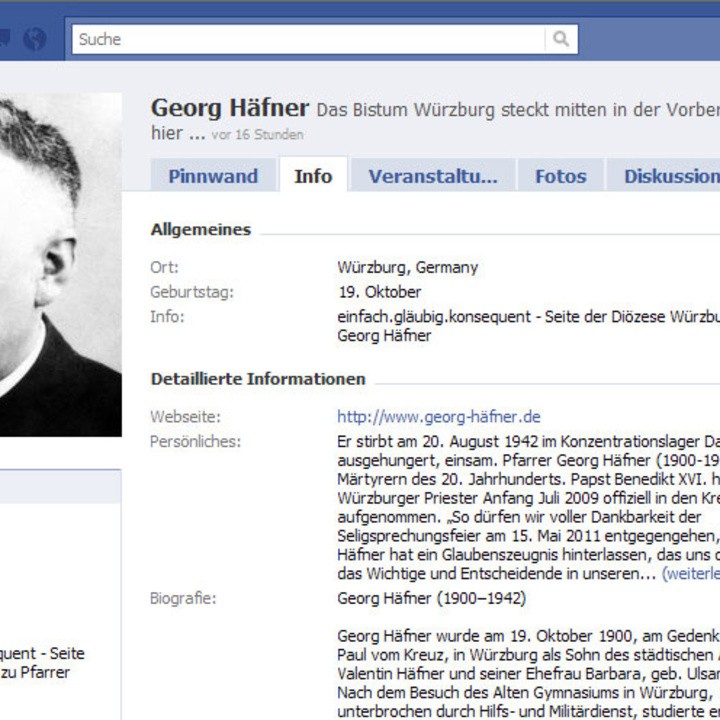Click the light blue sidebar box header

(60, 486)
